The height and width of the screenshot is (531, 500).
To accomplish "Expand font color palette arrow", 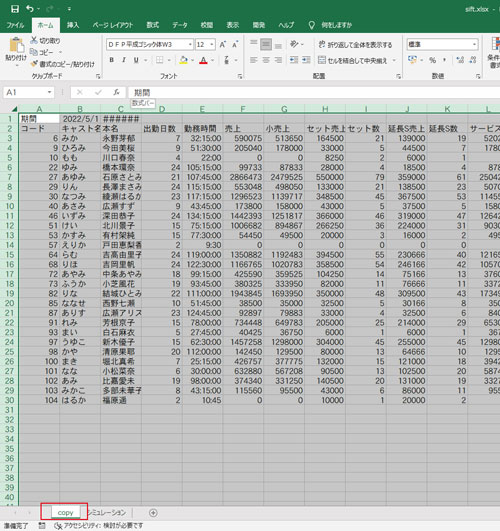I will point(213,60).
